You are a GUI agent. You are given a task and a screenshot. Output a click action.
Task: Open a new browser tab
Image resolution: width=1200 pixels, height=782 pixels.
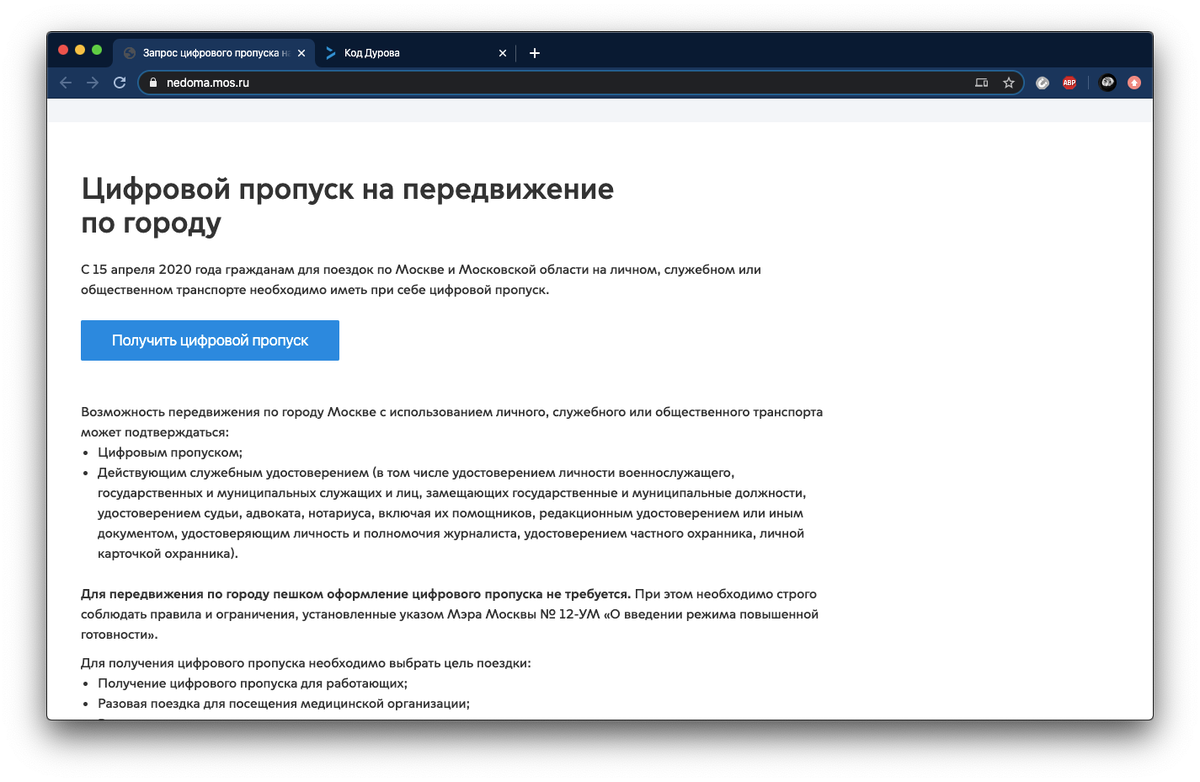click(x=535, y=53)
